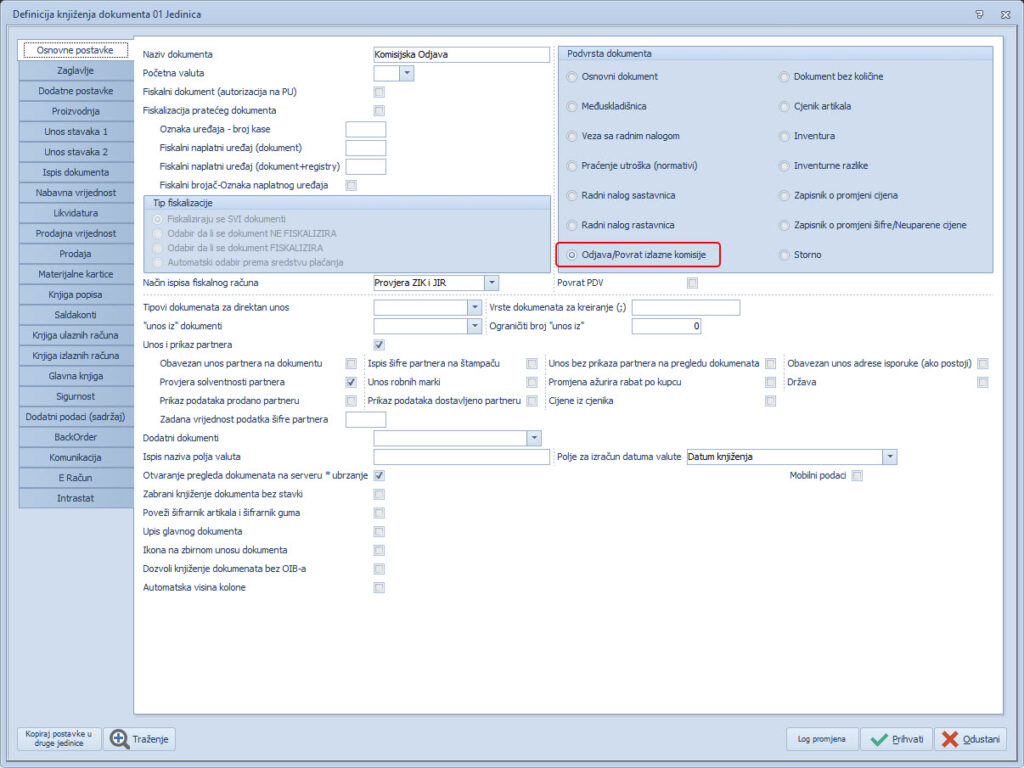Open the E Račun tab

(76, 478)
